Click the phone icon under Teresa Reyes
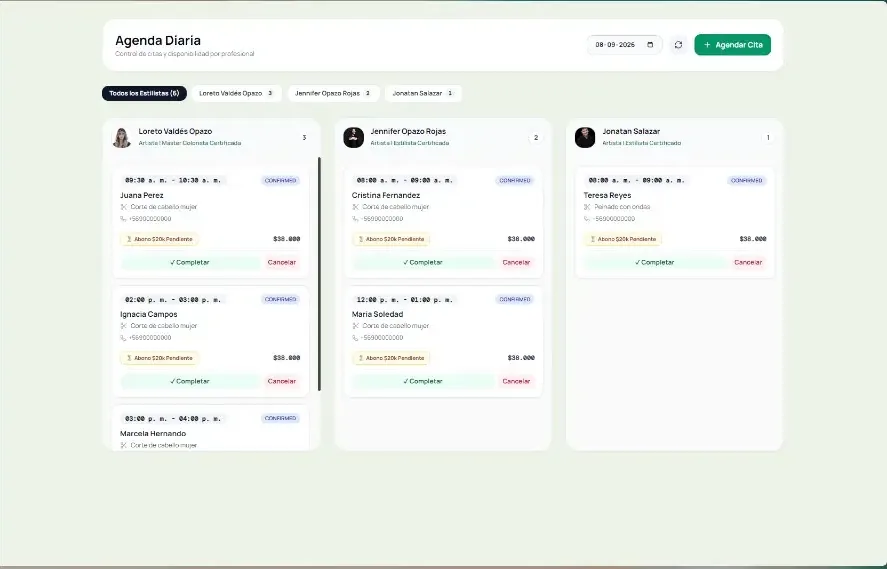 point(587,219)
